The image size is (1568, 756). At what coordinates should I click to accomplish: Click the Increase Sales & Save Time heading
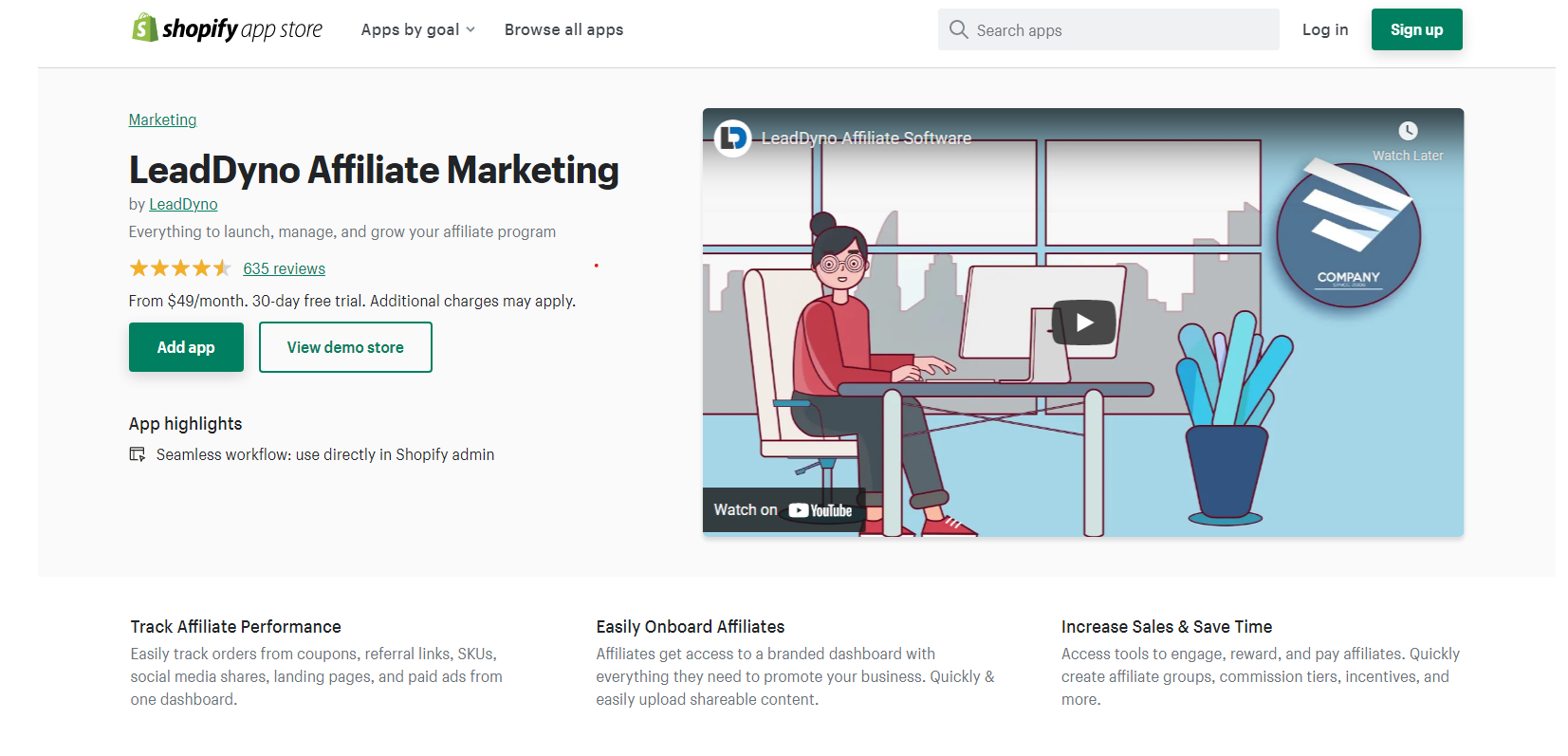(x=1166, y=627)
